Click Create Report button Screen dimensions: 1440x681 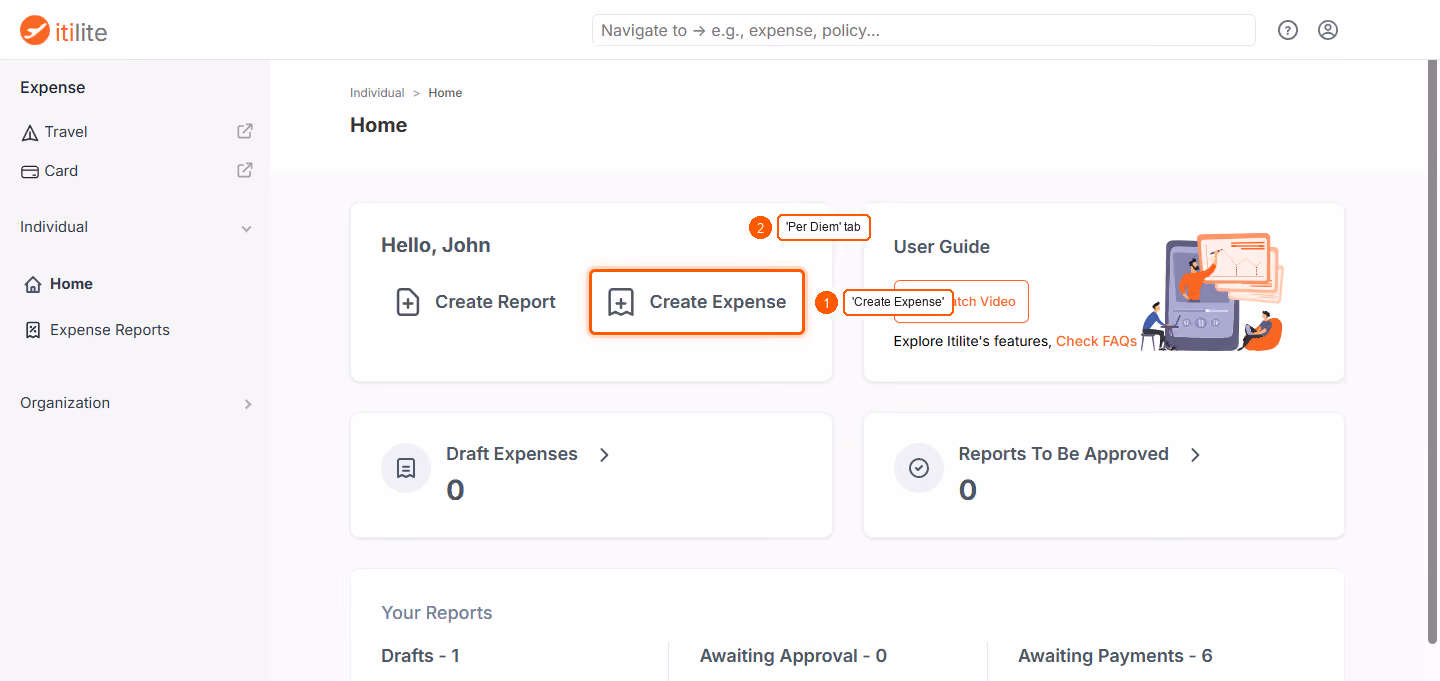point(475,302)
